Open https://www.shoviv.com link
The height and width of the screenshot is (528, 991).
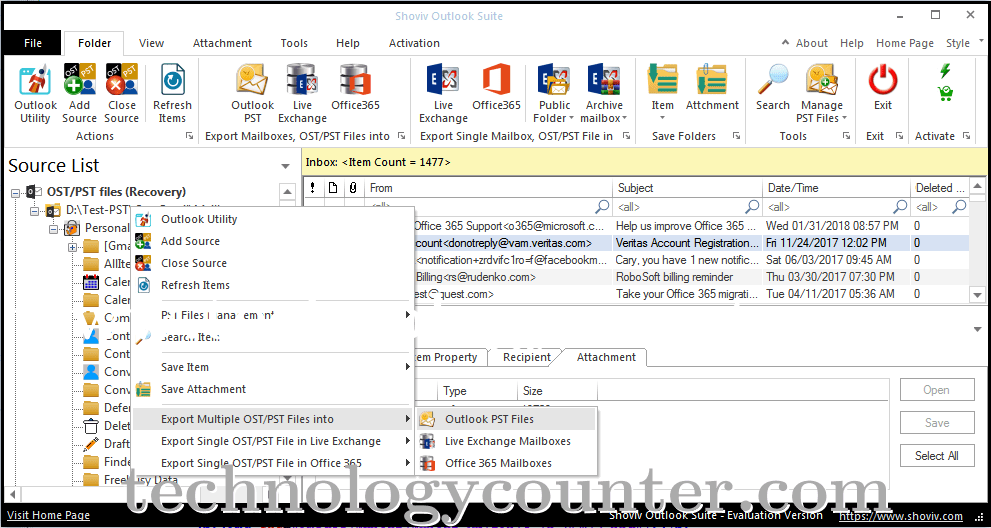pyautogui.click(x=901, y=516)
